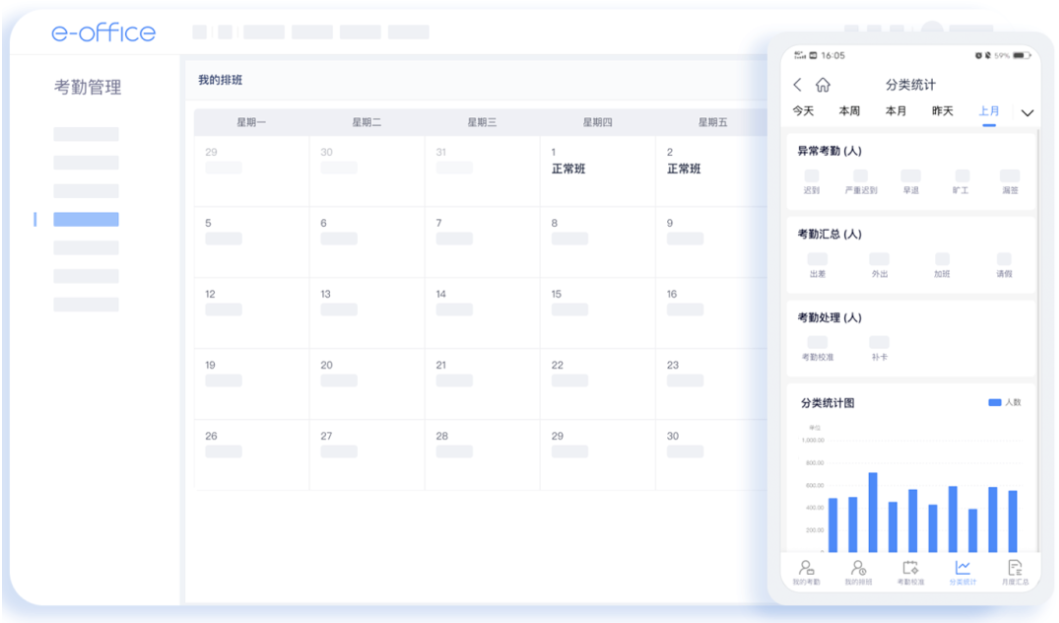The width and height of the screenshot is (1059, 623).
Task: Expand the date range chevron dropdown
Action: pyautogui.click(x=1027, y=113)
